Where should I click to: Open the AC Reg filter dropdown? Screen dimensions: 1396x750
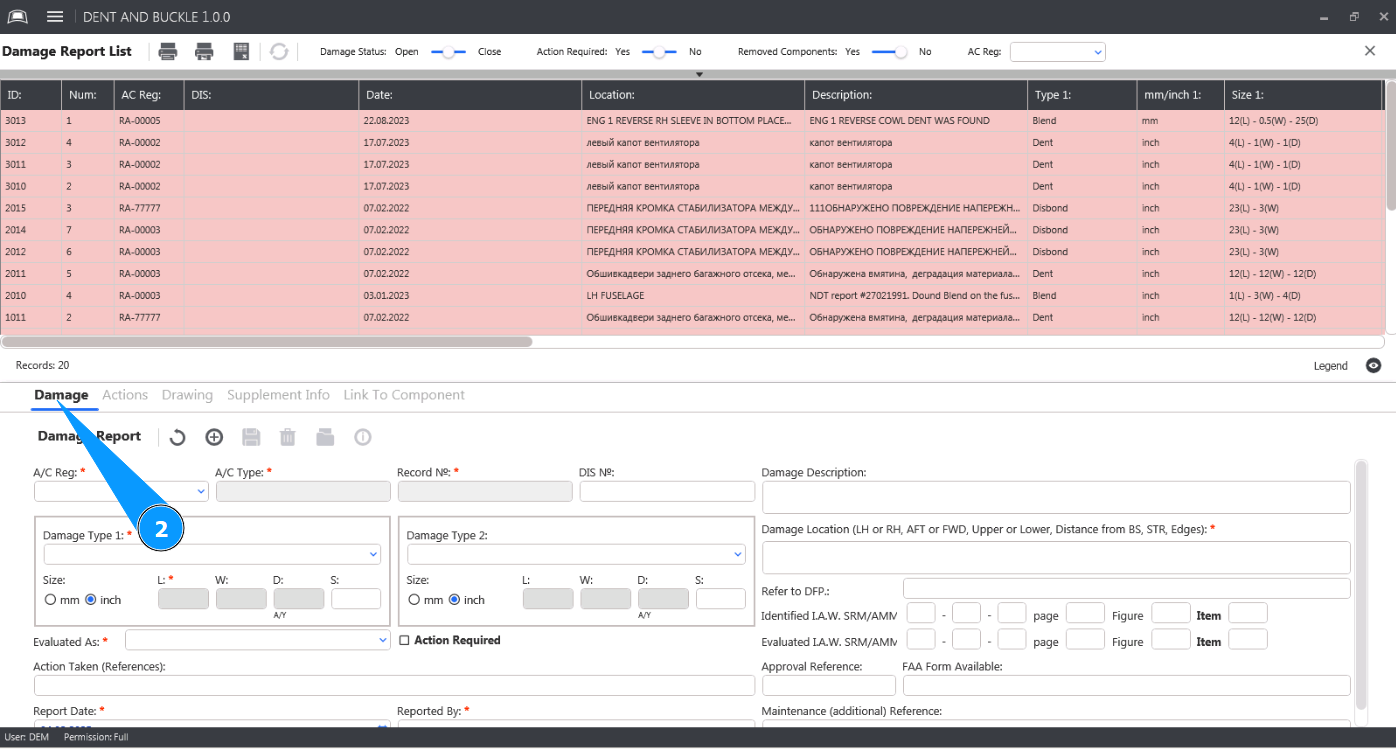pyautogui.click(x=1057, y=52)
